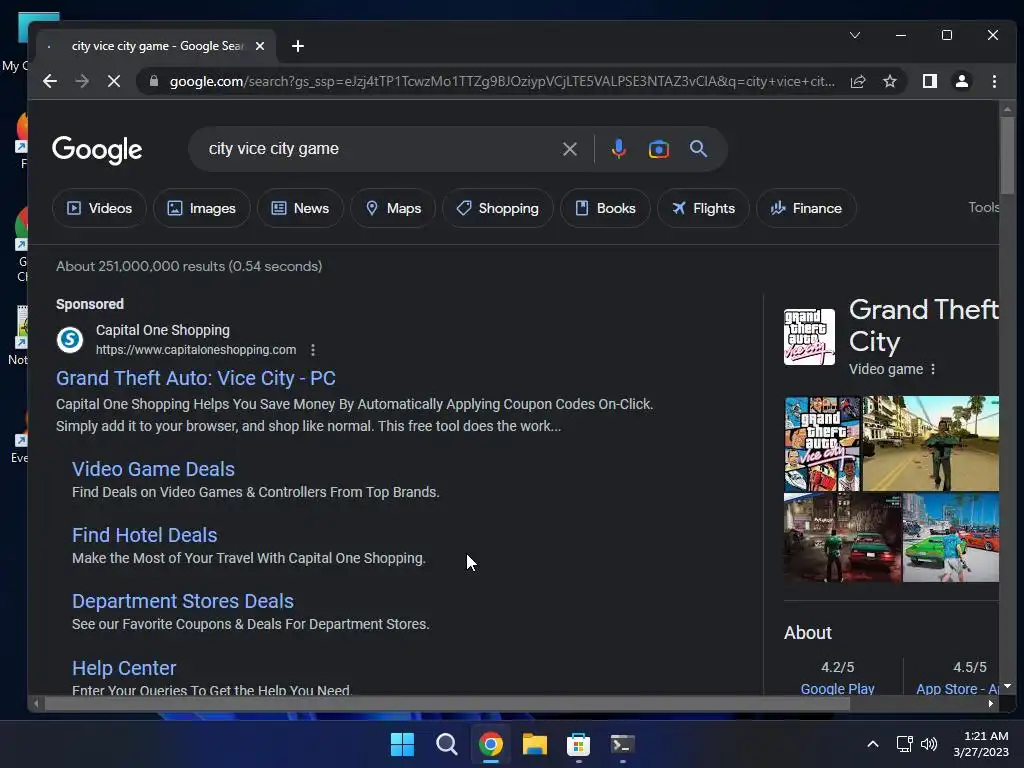
Task: Bookmark this tab with star icon
Action: point(889,81)
